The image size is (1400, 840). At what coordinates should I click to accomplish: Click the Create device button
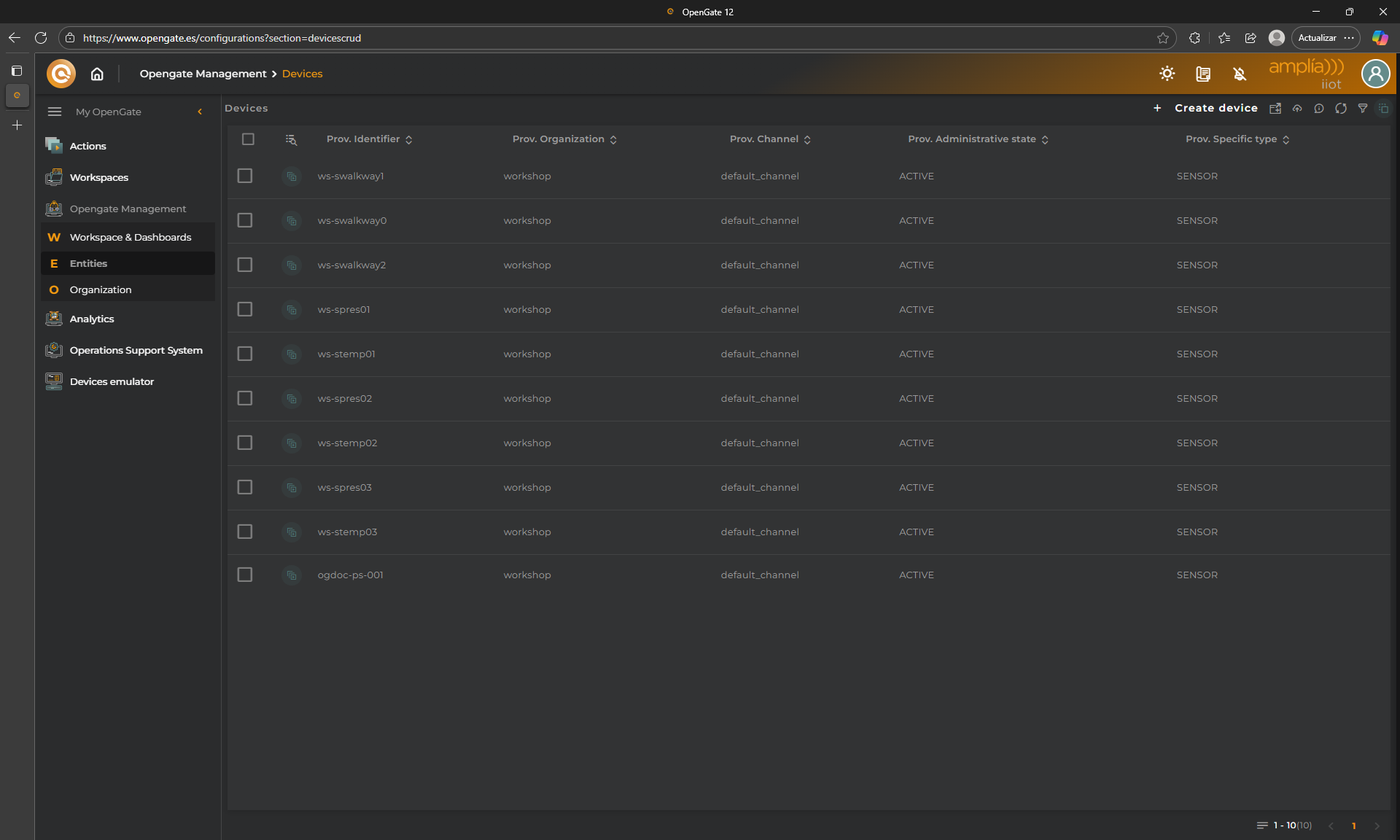pos(1216,108)
